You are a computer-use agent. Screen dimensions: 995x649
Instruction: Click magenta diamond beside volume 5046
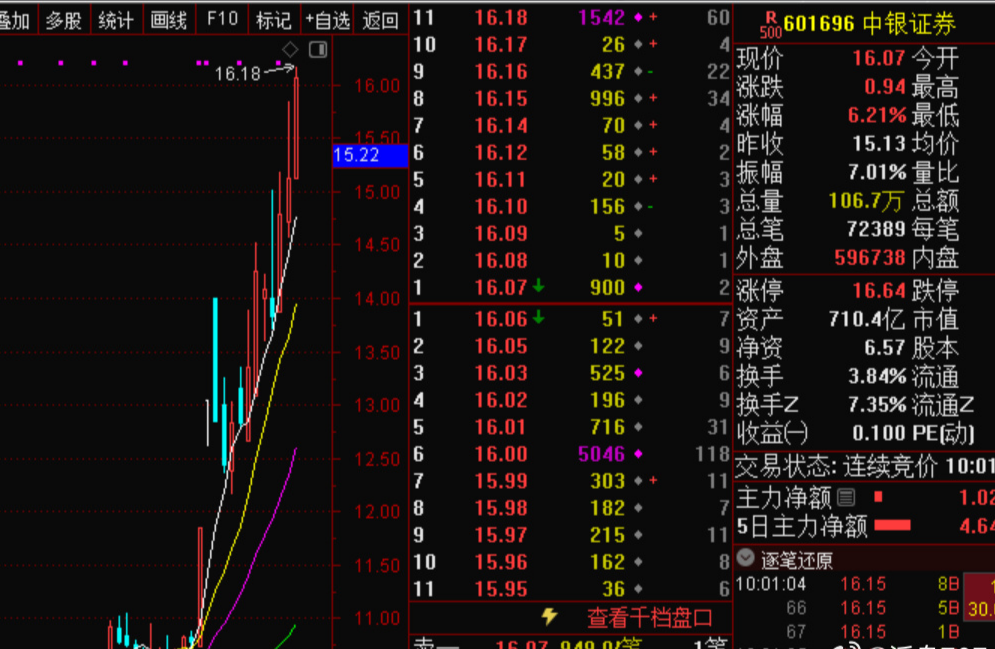pyautogui.click(x=638, y=454)
